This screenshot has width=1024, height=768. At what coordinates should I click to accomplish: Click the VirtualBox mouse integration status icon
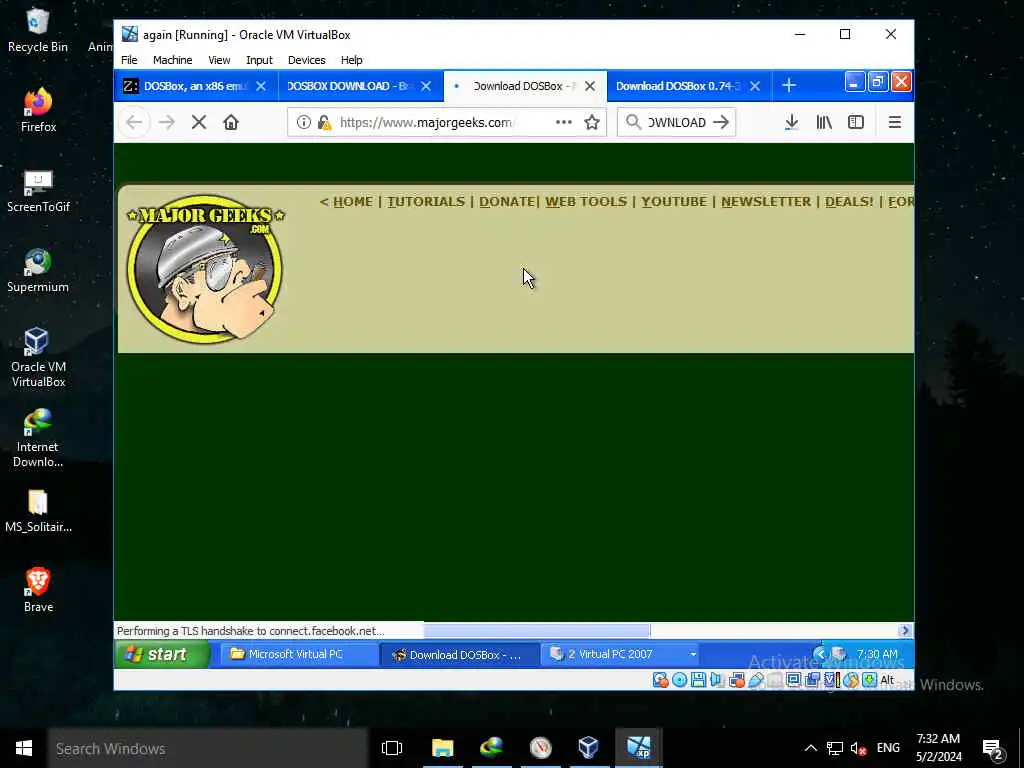[850, 680]
